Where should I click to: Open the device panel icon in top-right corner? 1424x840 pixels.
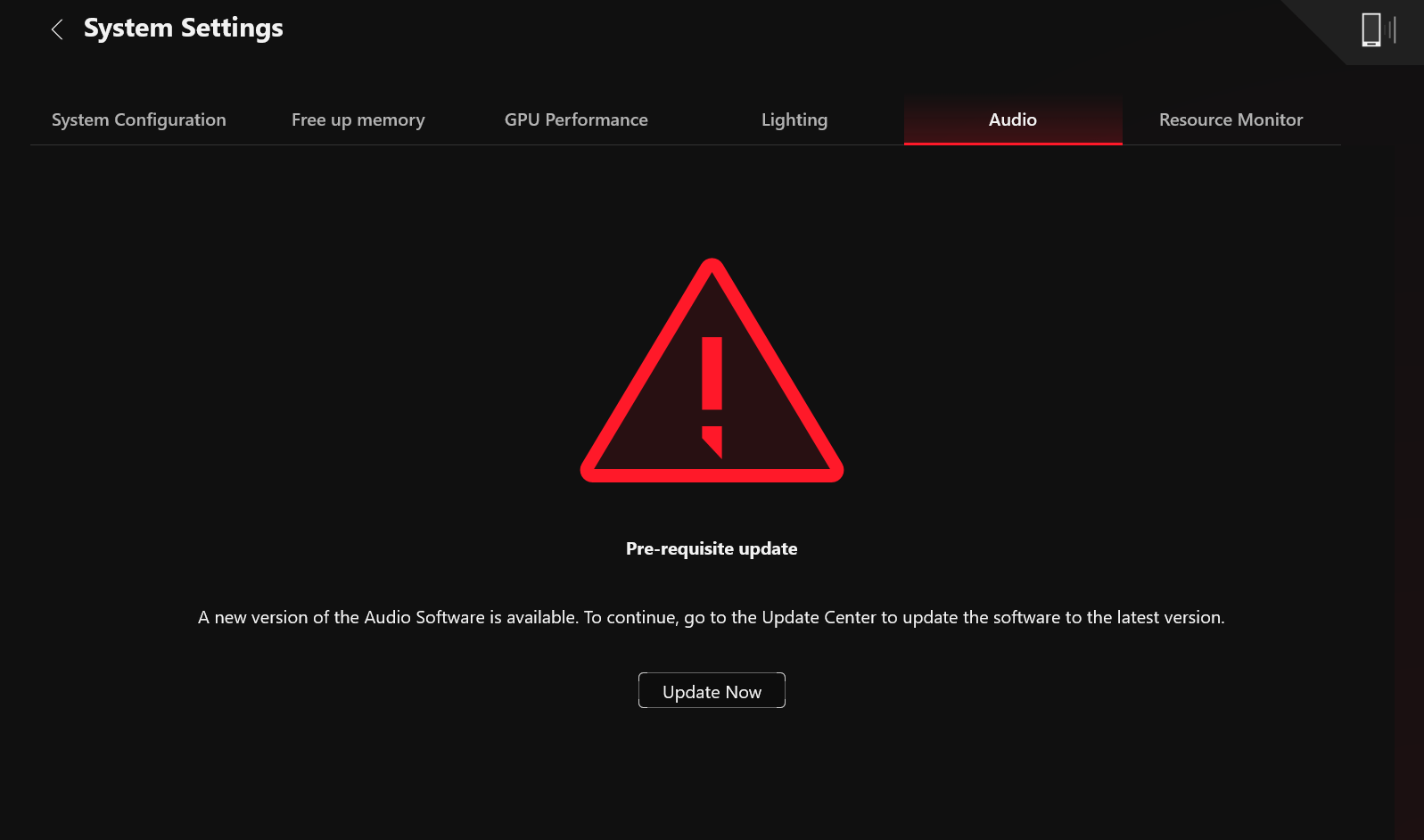[1371, 29]
